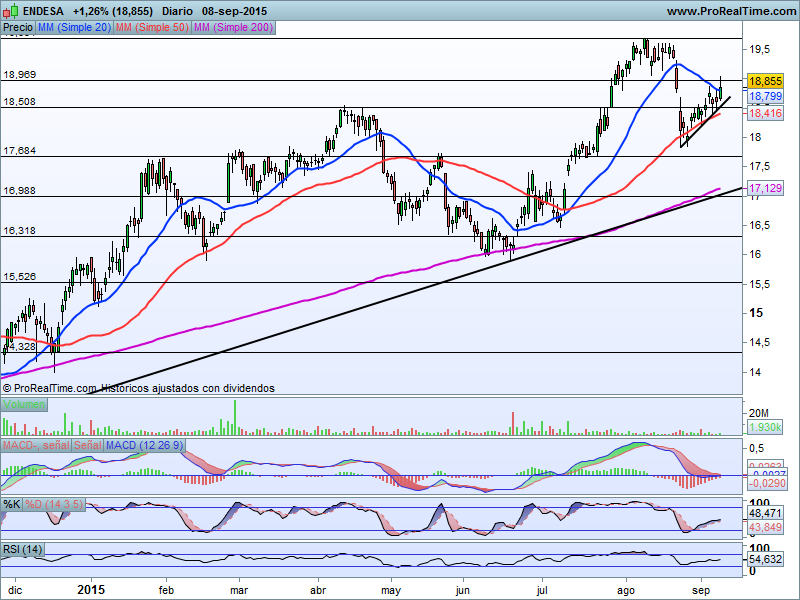Screen dimensions: 800x600
Task: Click the 17,5 price axis label
Action: 759,166
